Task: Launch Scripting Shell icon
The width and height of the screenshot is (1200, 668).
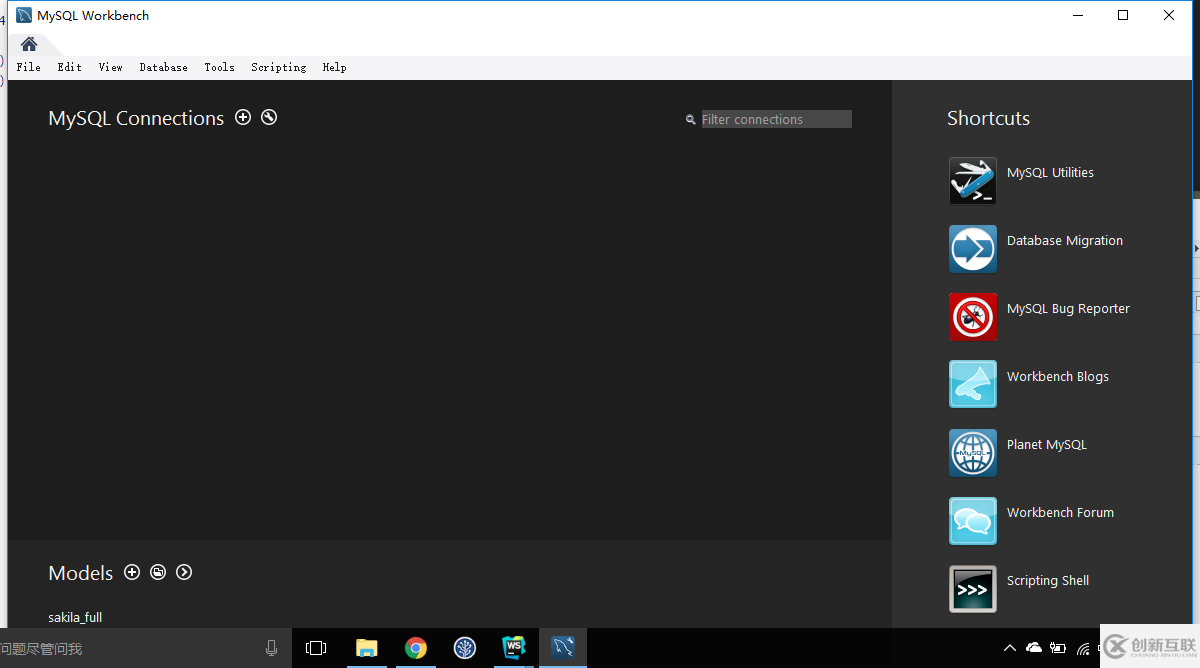Action: [x=973, y=589]
